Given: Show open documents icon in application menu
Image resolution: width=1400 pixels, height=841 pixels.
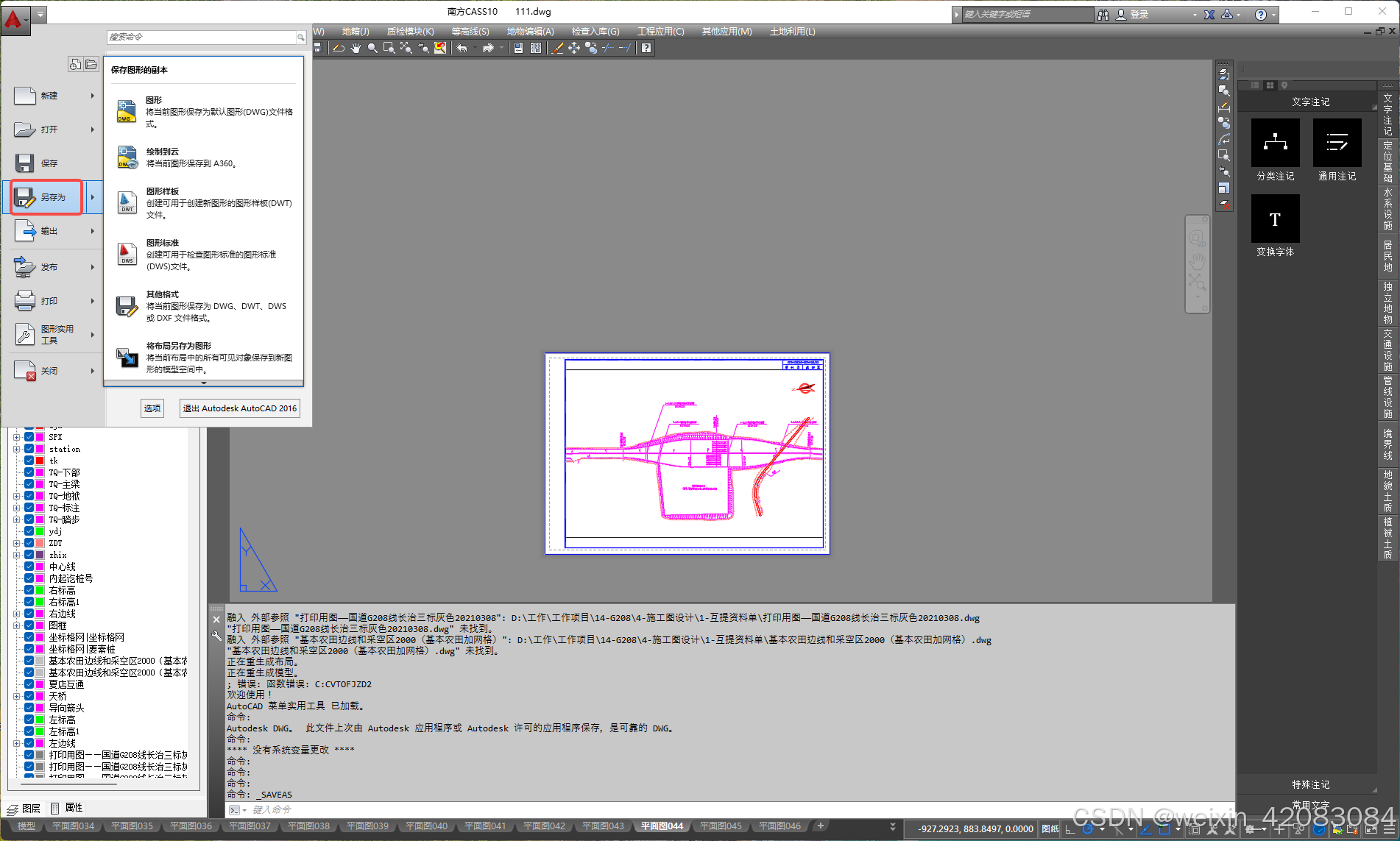Looking at the screenshot, I should [91, 65].
